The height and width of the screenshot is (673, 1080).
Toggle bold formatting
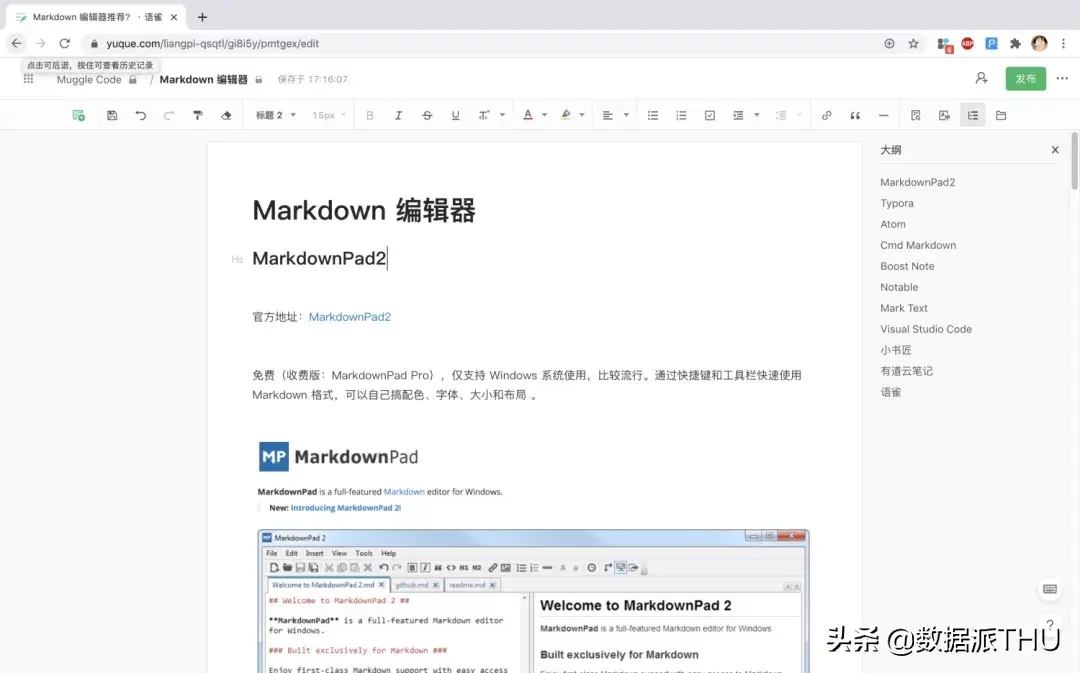point(370,115)
